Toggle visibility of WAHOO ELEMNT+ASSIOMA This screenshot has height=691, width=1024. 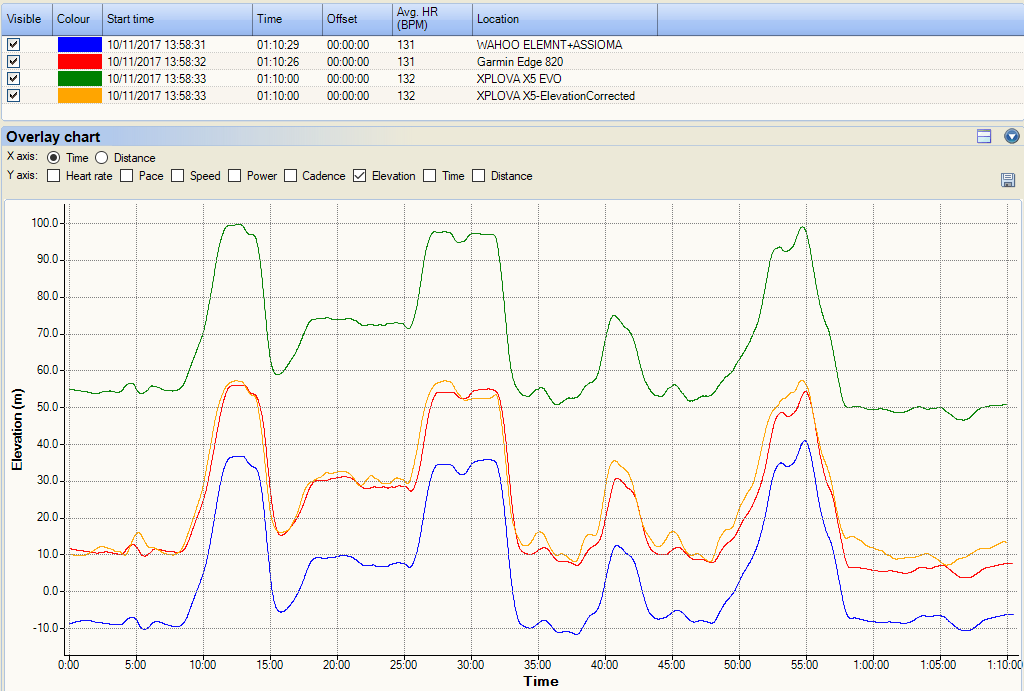tap(13, 44)
